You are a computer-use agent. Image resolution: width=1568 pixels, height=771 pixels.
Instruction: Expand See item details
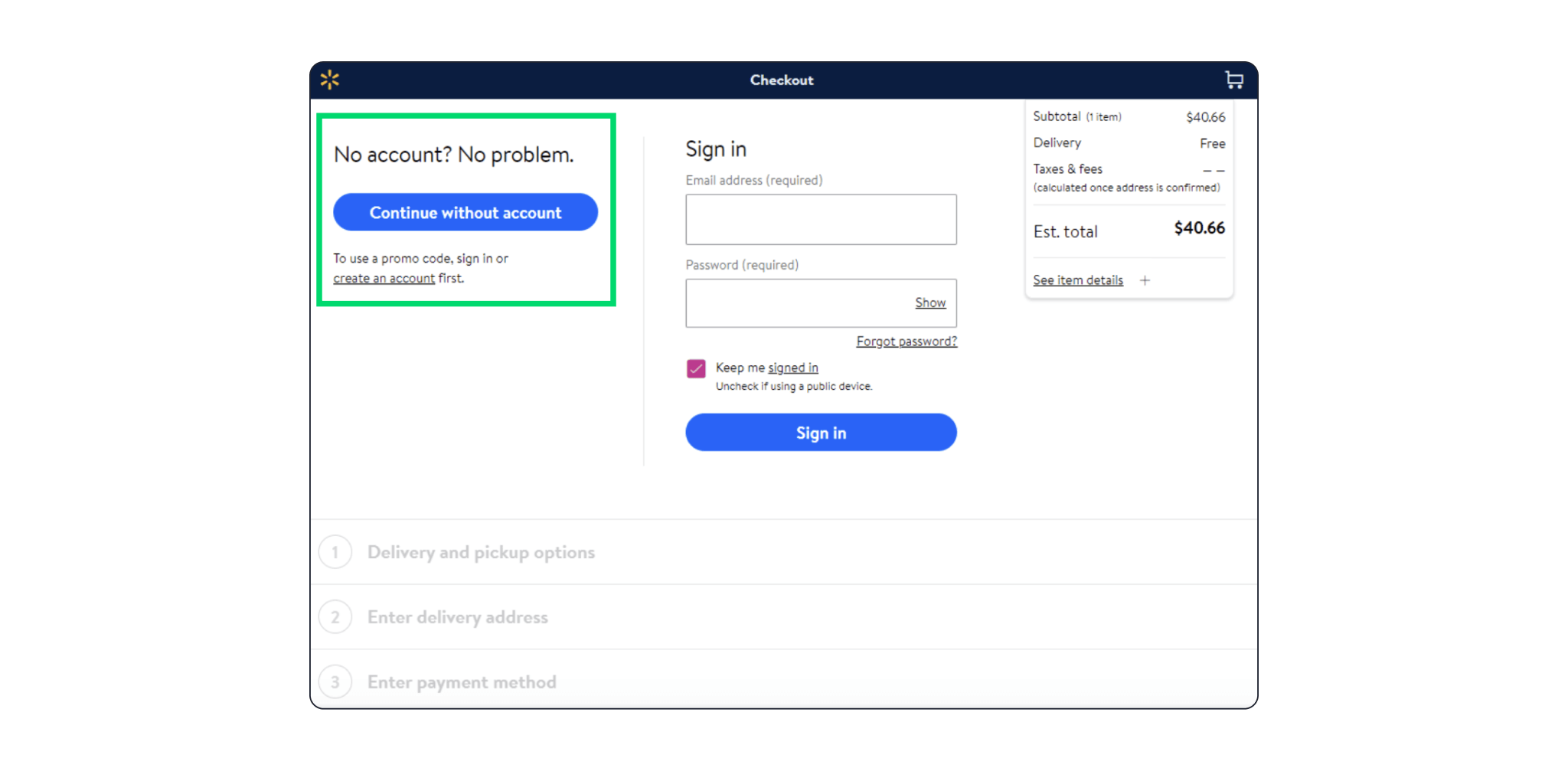pos(1077,280)
